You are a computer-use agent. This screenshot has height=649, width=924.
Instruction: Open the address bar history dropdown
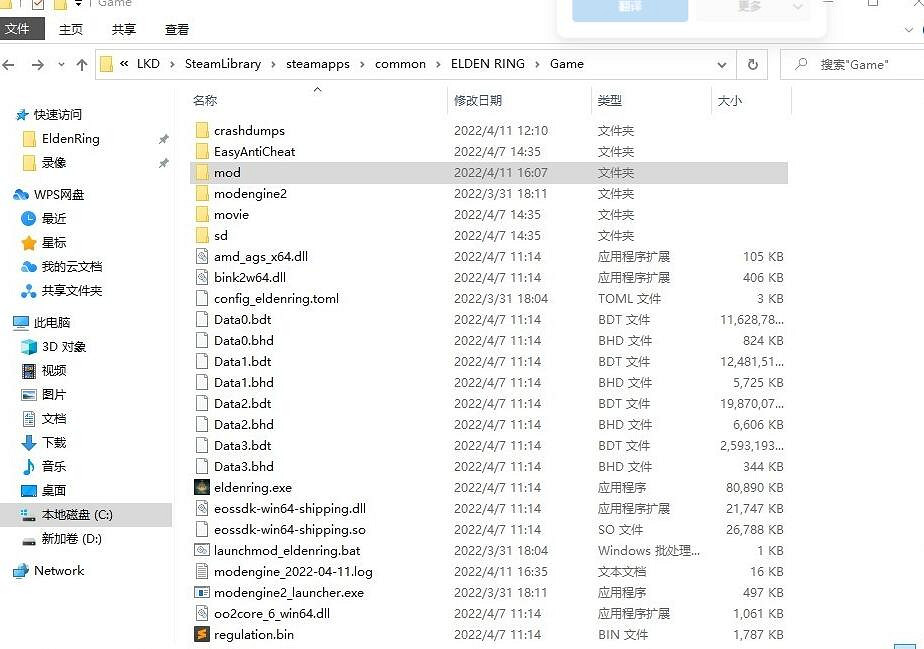point(723,63)
